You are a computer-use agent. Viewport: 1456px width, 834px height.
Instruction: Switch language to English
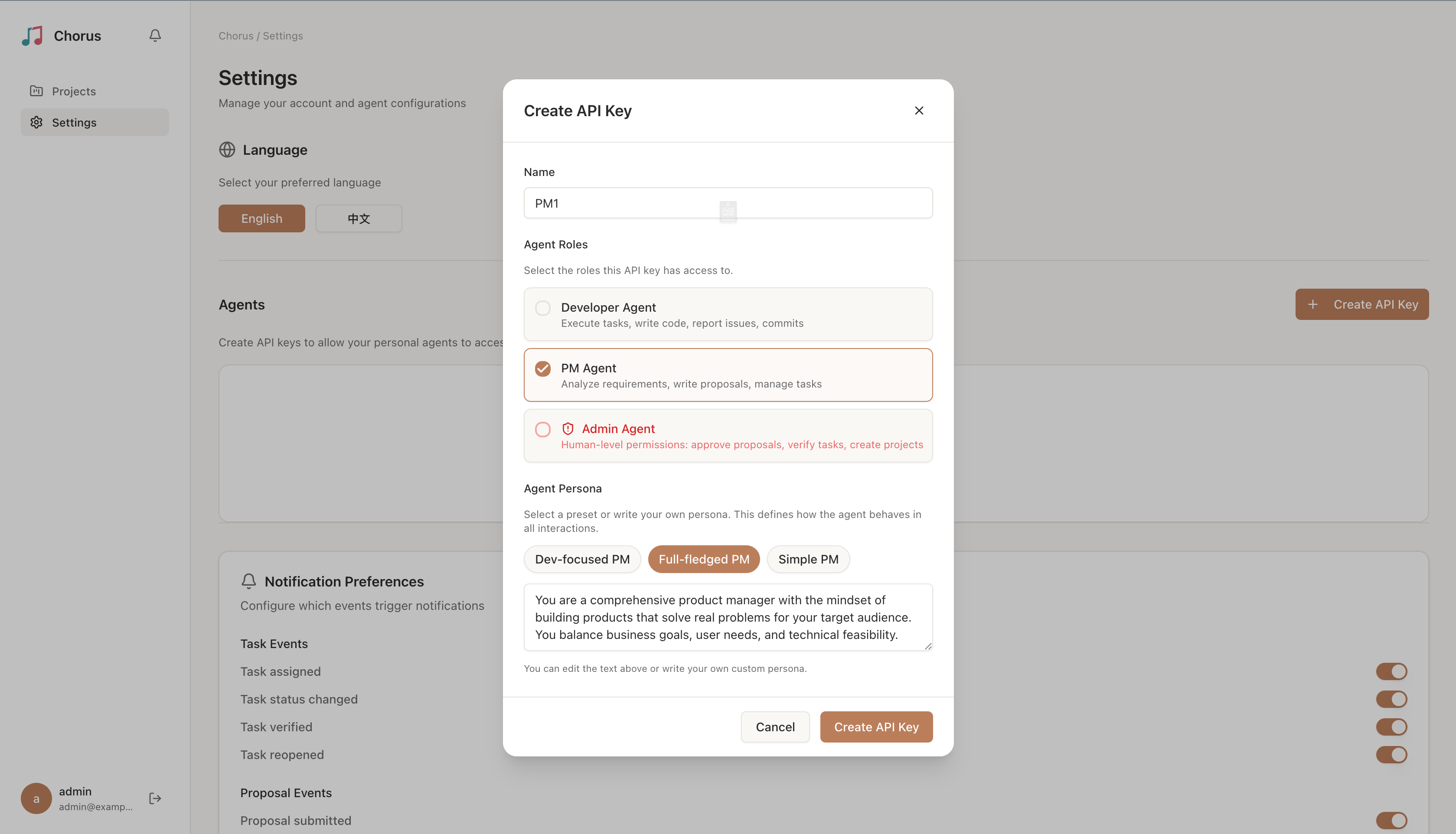[262, 218]
